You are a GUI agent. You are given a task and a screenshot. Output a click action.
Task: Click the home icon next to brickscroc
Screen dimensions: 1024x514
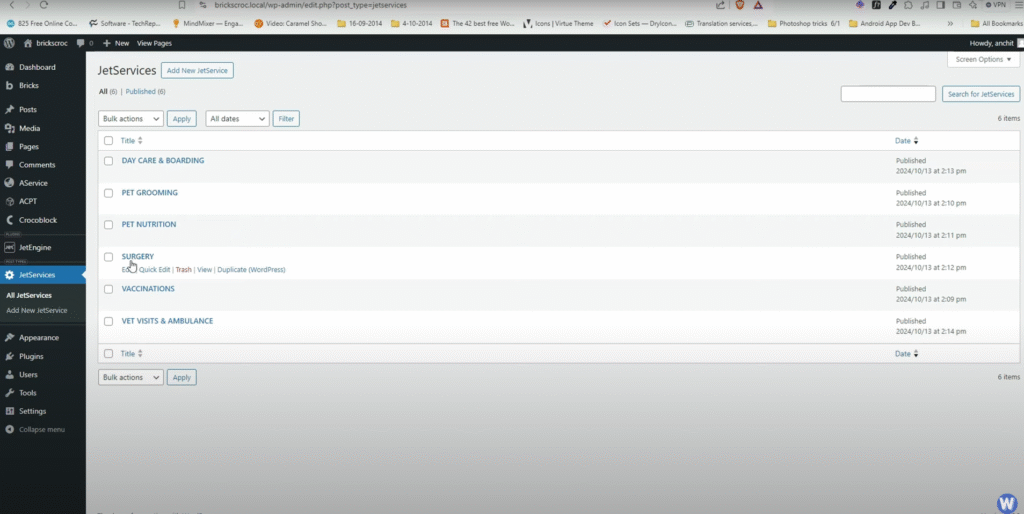coord(27,43)
